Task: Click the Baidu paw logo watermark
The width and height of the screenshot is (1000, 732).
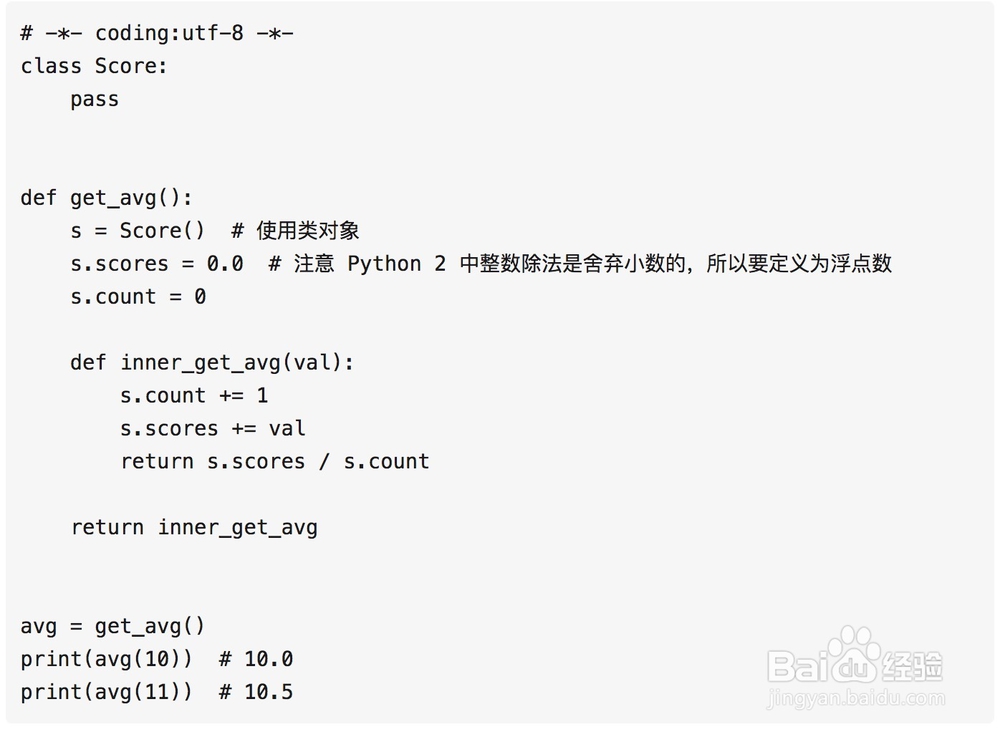Action: [x=855, y=657]
